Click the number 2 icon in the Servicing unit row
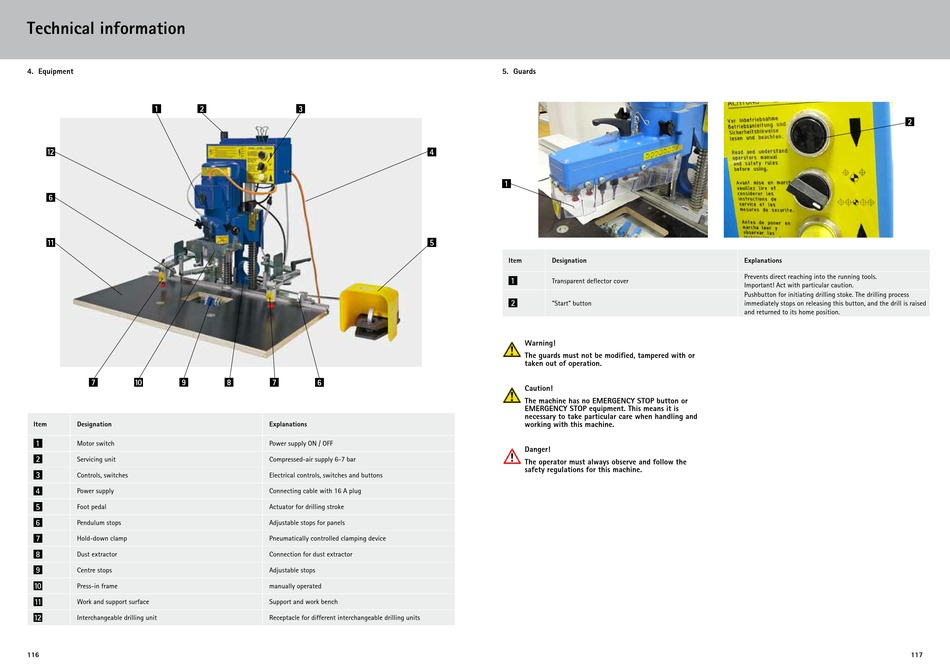The width and height of the screenshot is (950, 672). [x=38, y=459]
